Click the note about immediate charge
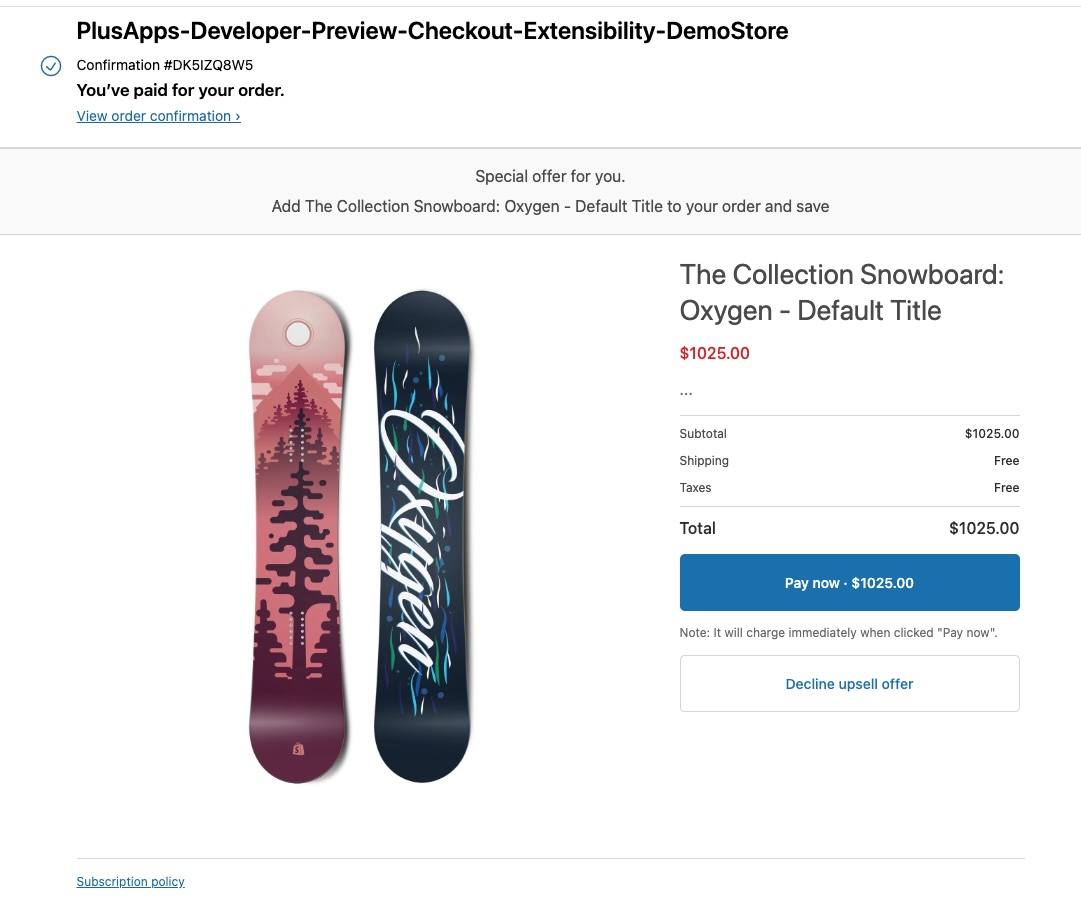The image size is (1081, 909). (838, 633)
